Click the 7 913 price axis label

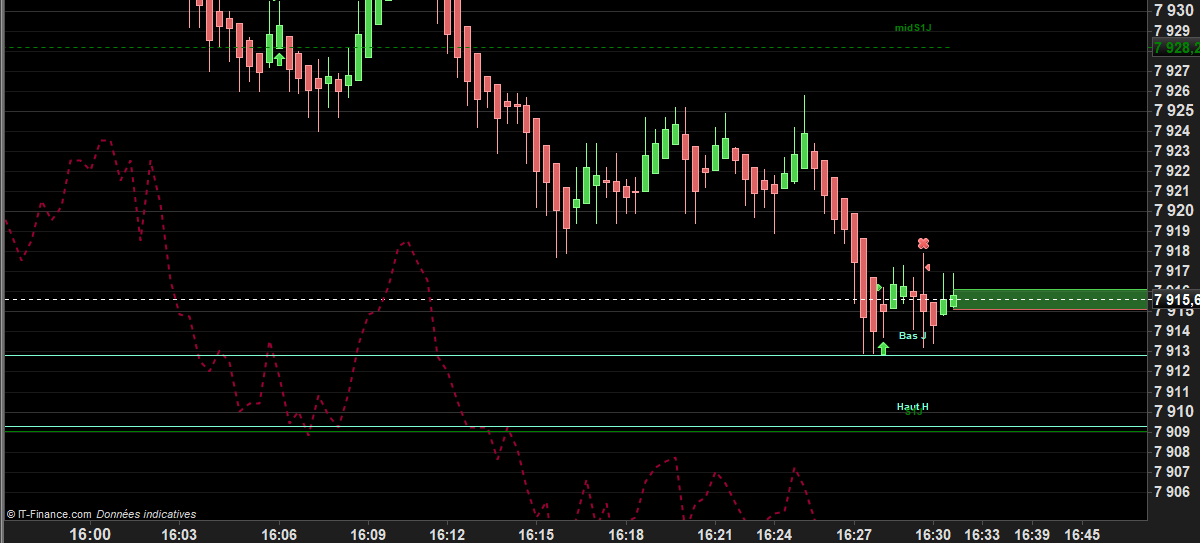point(1171,350)
